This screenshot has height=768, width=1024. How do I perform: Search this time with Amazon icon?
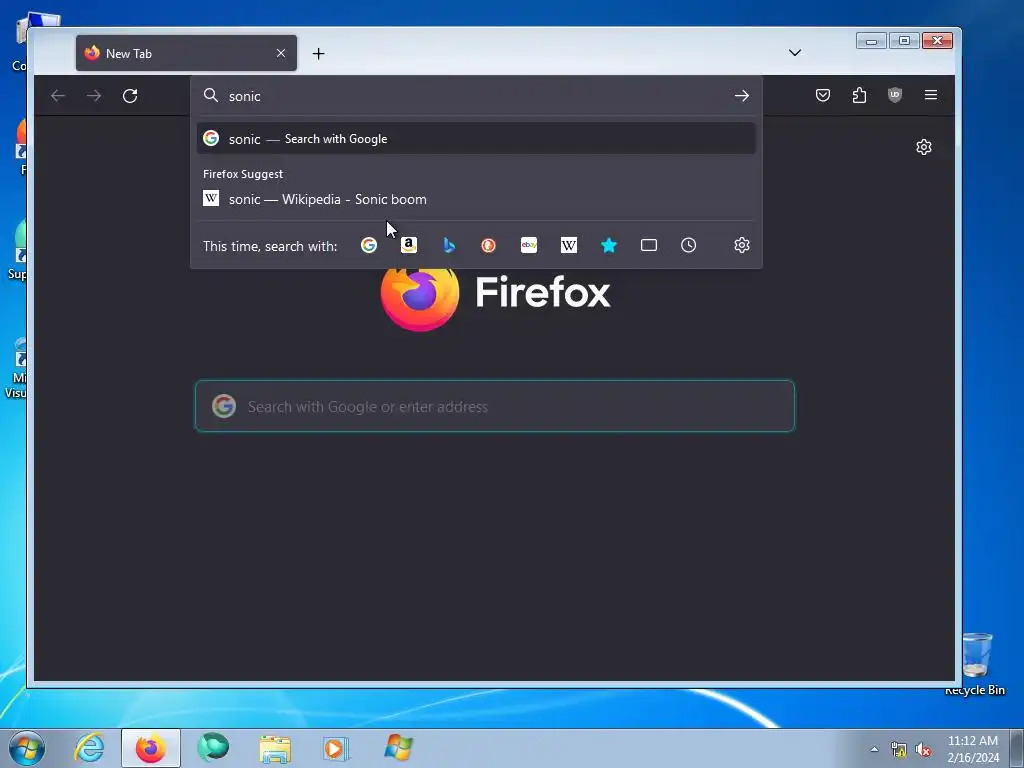coord(409,245)
